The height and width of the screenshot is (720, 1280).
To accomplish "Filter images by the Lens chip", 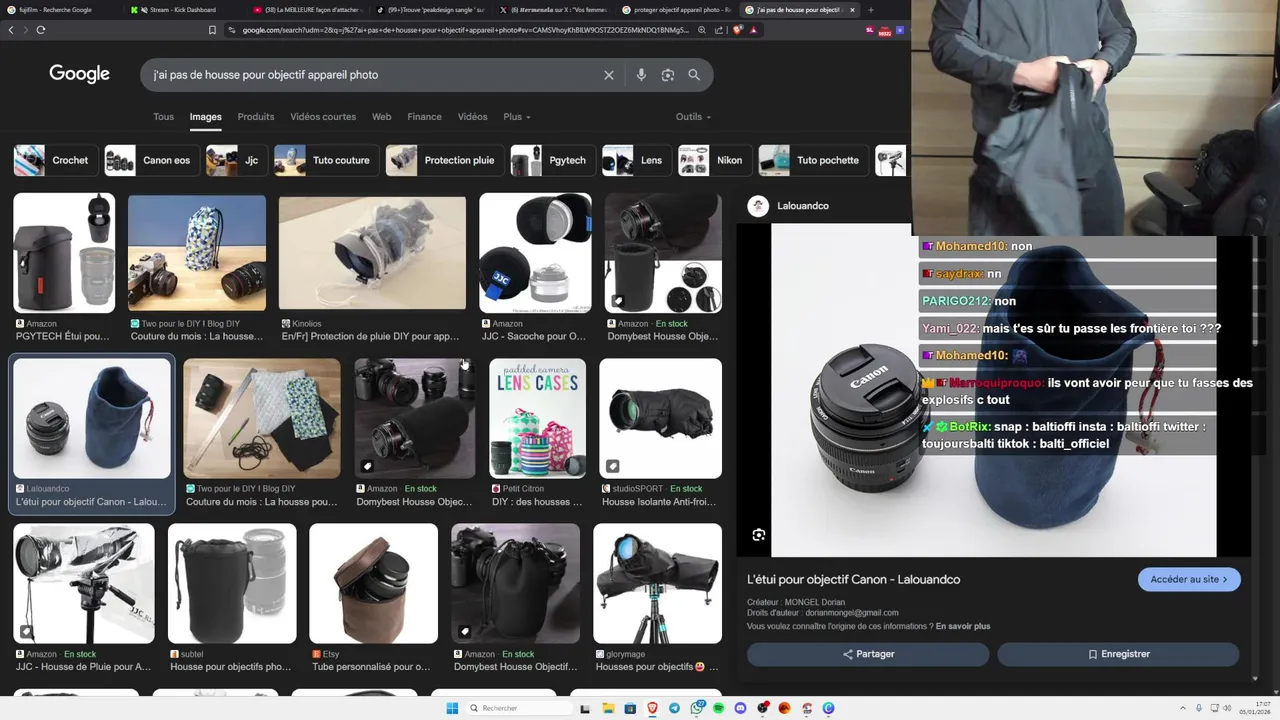I will click(636, 160).
